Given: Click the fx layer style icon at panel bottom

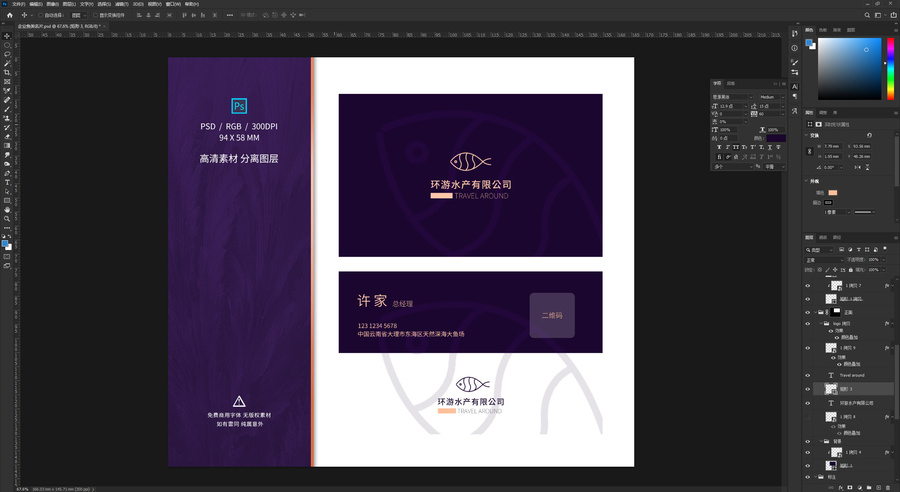Looking at the screenshot, I should pos(841,487).
